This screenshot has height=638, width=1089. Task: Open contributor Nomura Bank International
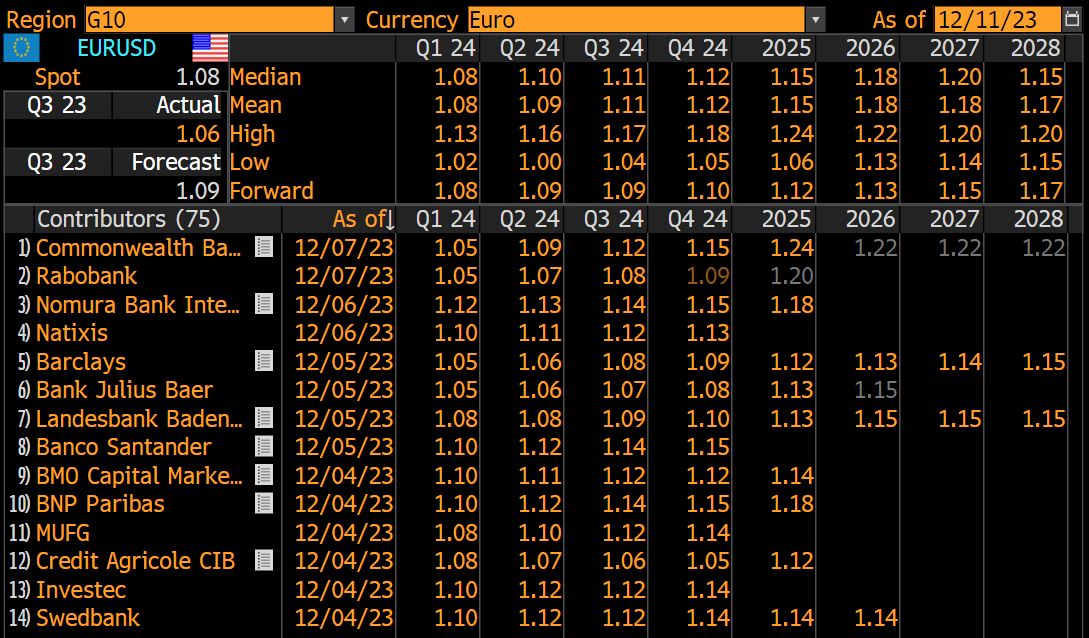pos(138,304)
